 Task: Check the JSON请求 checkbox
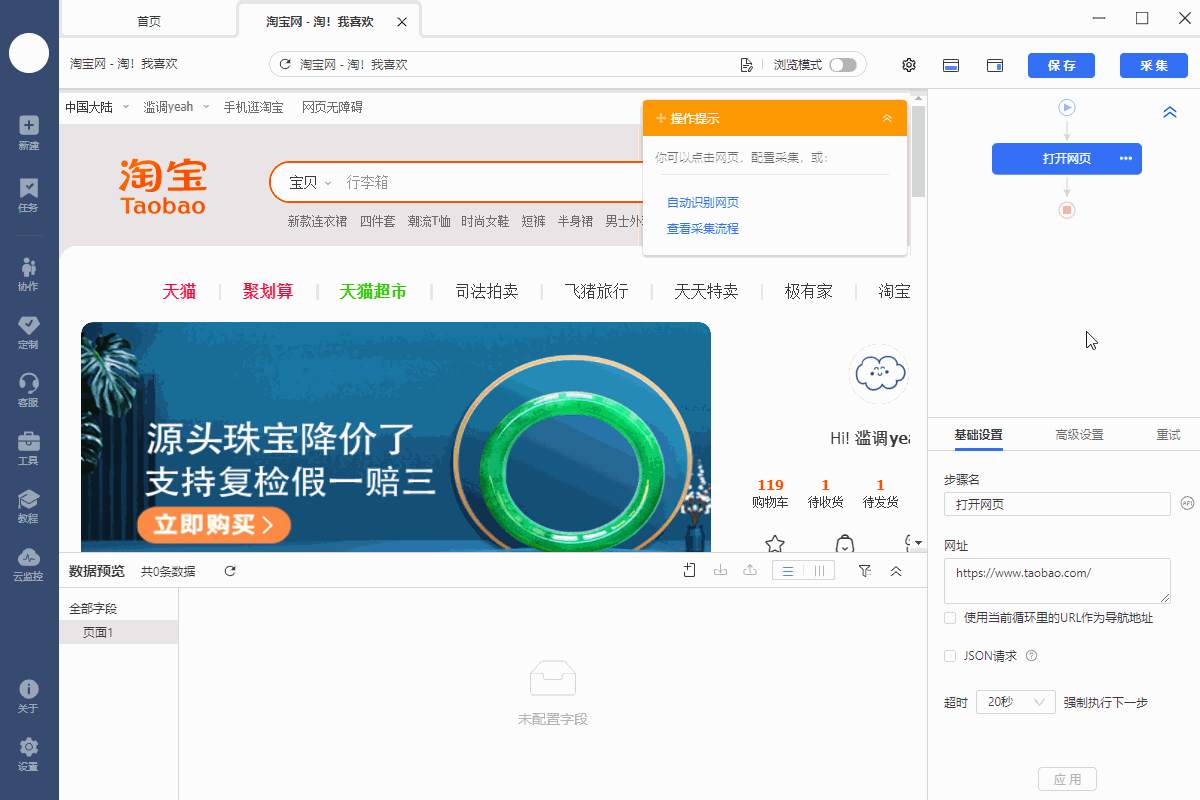[x=950, y=656]
